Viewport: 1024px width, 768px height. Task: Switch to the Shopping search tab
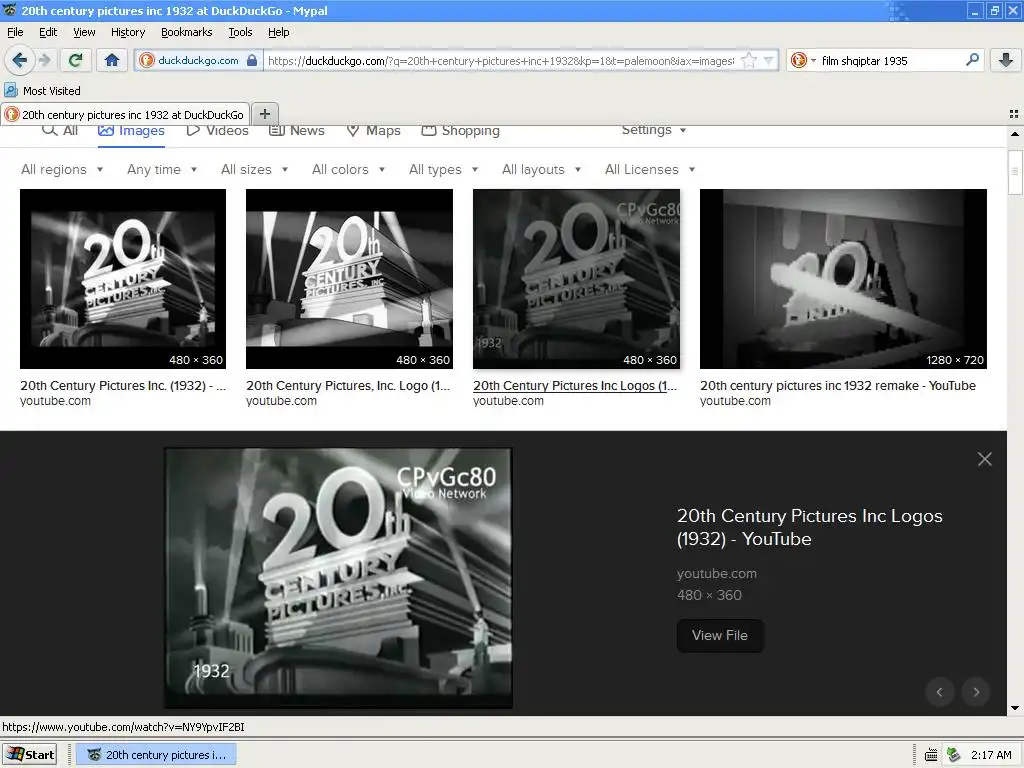460,131
